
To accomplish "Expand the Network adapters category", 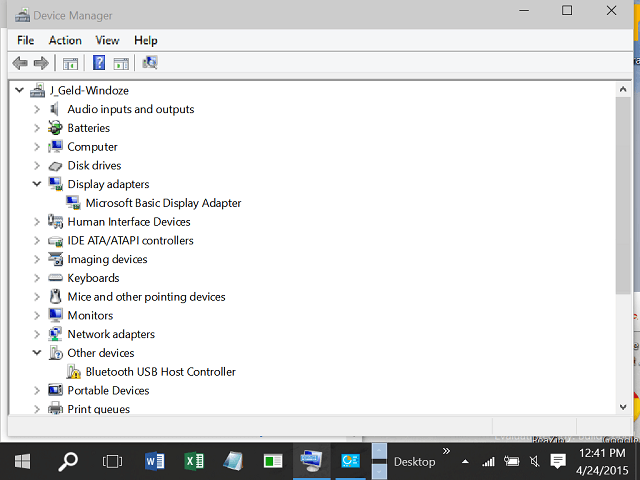I will (37, 334).
